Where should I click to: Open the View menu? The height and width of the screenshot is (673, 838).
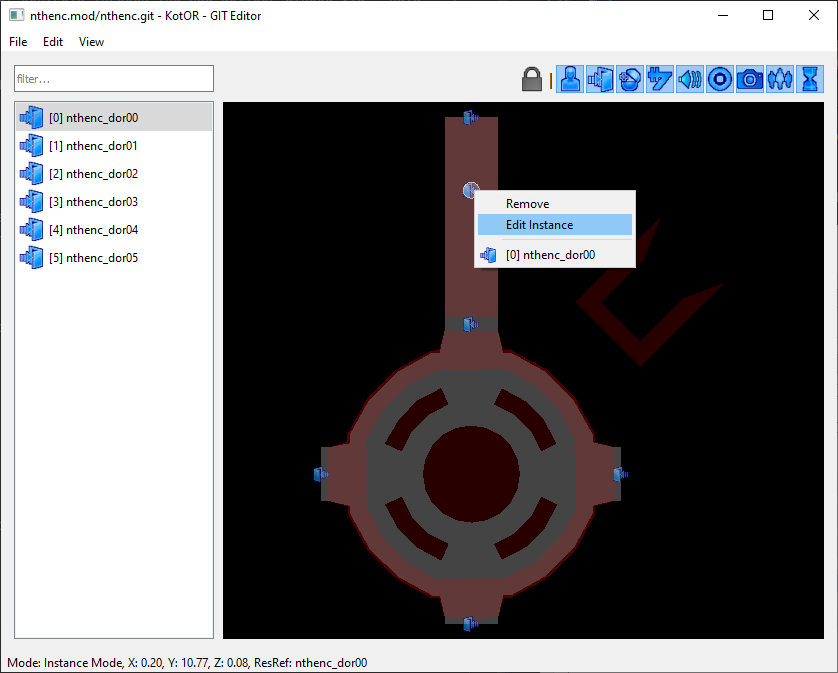91,42
